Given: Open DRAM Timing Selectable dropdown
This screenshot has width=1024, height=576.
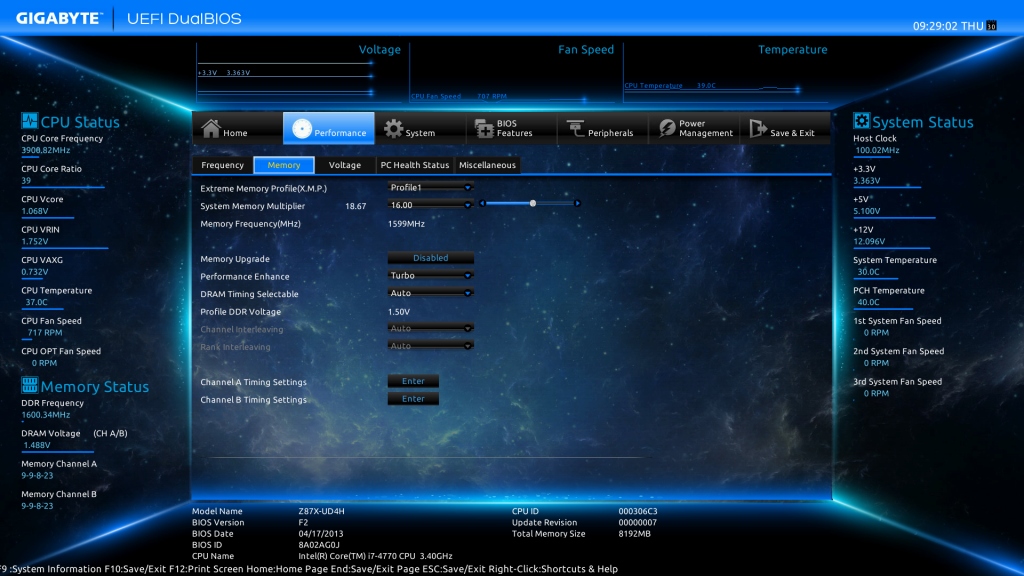Looking at the screenshot, I should click(x=430, y=293).
